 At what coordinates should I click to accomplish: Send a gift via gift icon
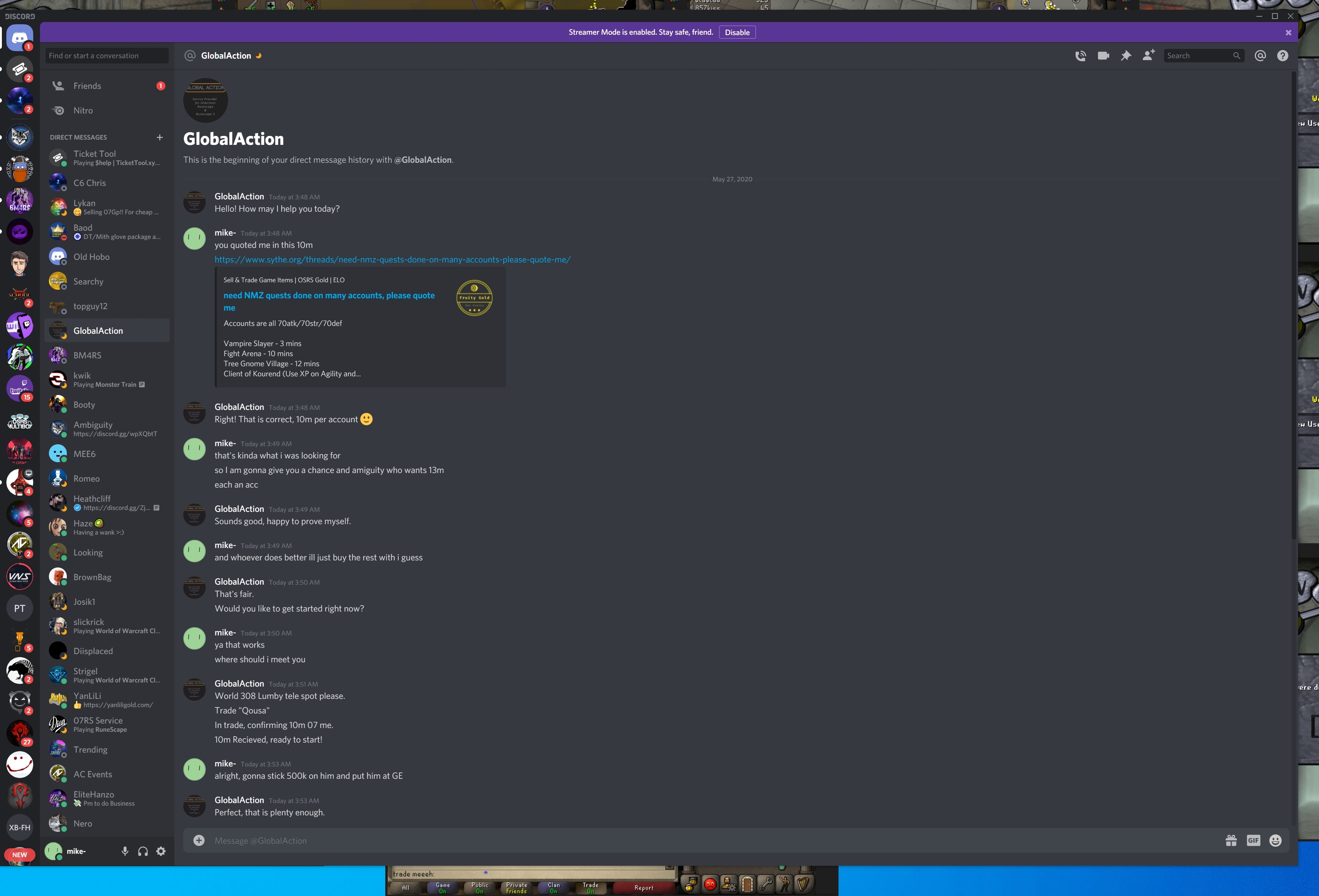coord(1231,840)
